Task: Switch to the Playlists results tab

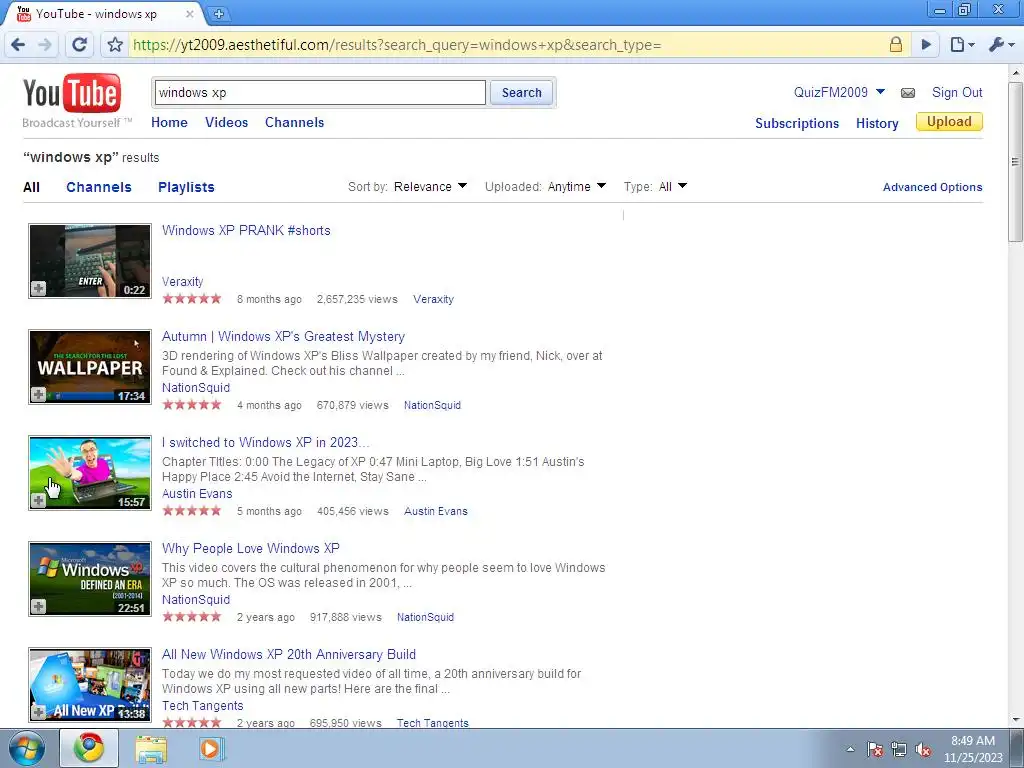Action: [x=186, y=187]
